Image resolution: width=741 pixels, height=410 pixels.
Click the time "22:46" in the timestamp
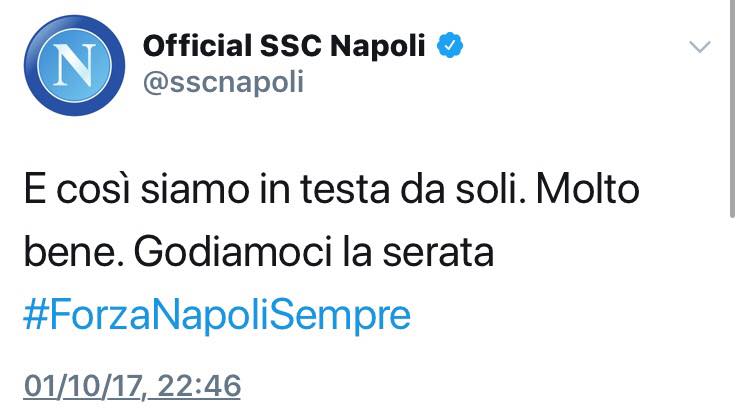pos(205,386)
